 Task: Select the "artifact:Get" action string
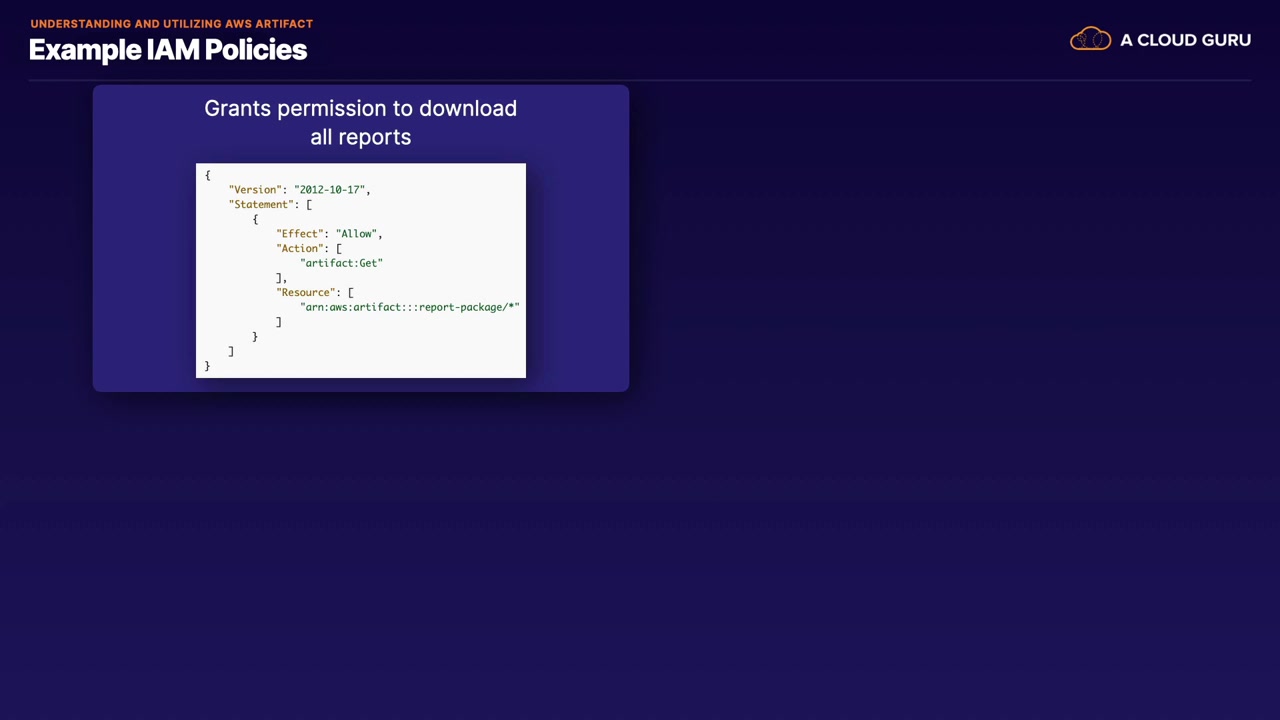pyautogui.click(x=341, y=263)
